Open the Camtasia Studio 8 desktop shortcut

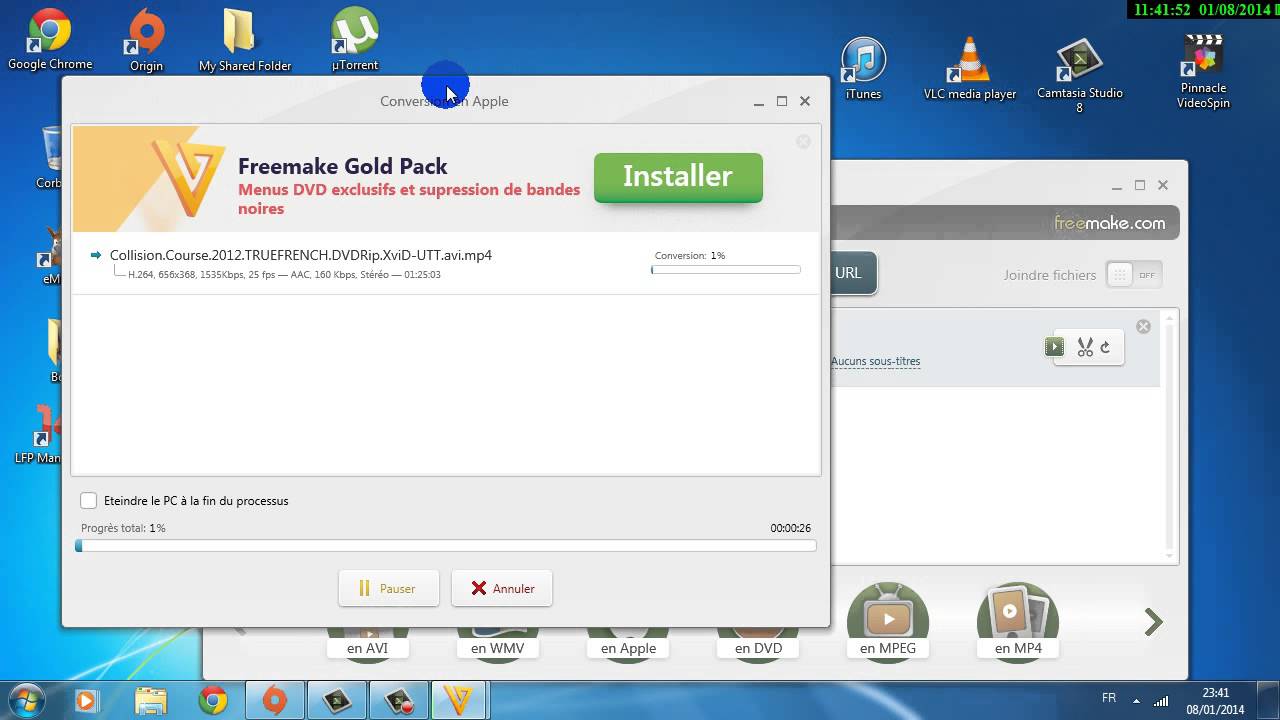click(1079, 76)
